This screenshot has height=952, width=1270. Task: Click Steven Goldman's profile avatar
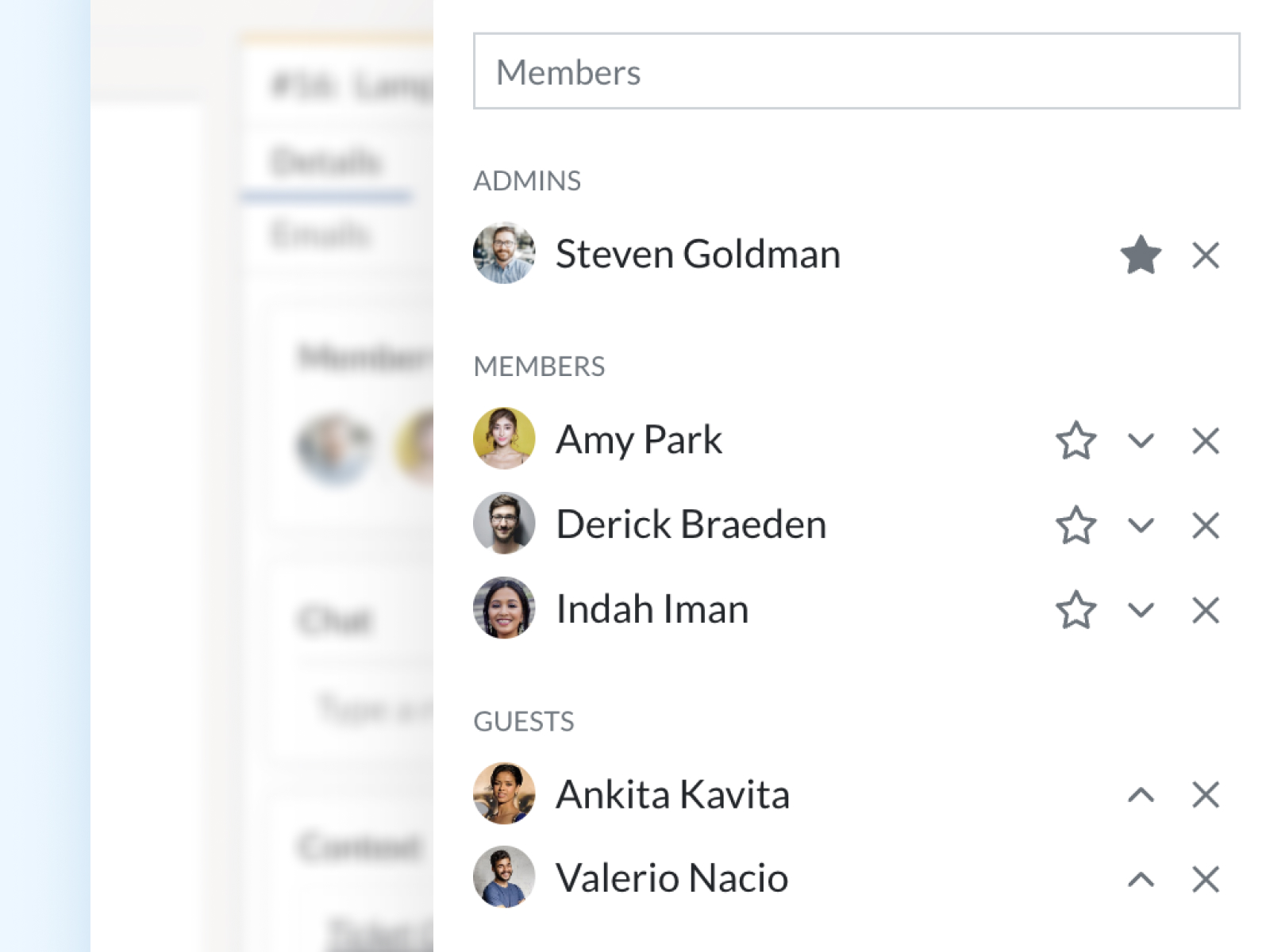click(x=504, y=254)
